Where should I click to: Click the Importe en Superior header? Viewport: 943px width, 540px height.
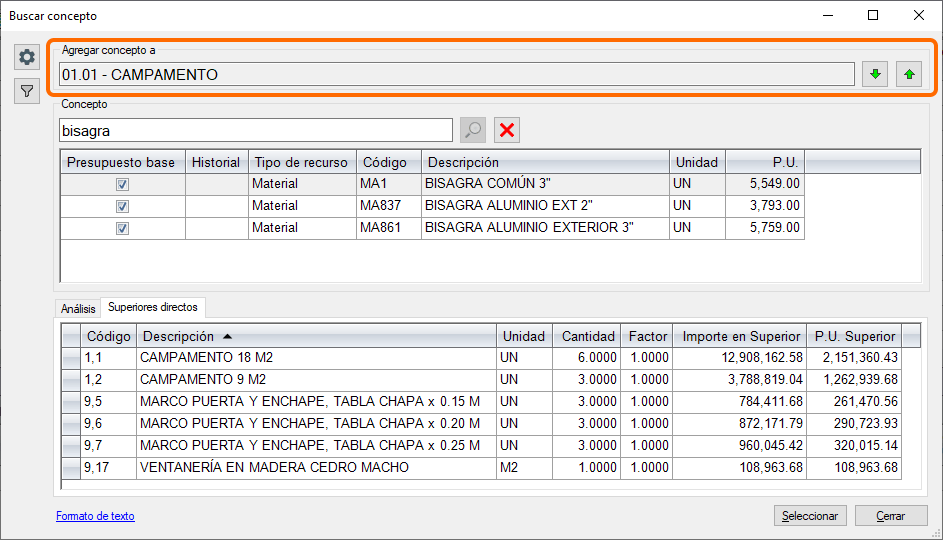coord(740,336)
